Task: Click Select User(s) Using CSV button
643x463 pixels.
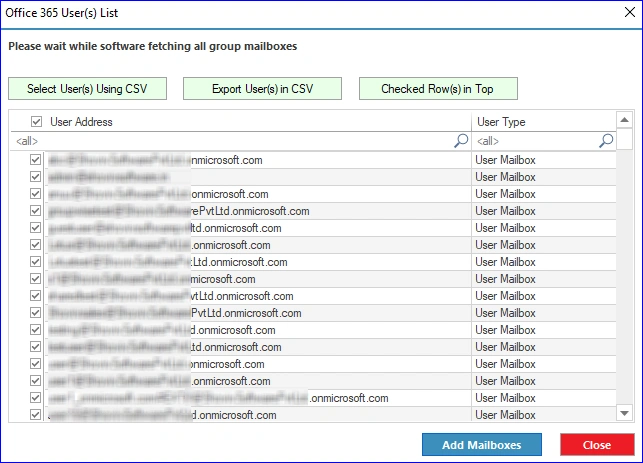Action: pyautogui.click(x=87, y=89)
